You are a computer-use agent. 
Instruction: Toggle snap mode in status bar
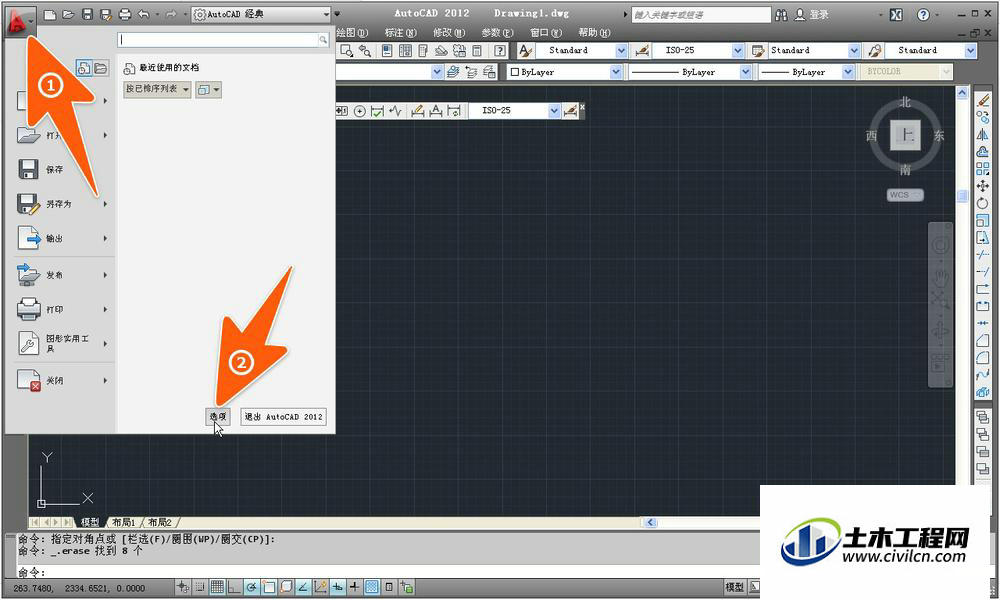(x=200, y=587)
